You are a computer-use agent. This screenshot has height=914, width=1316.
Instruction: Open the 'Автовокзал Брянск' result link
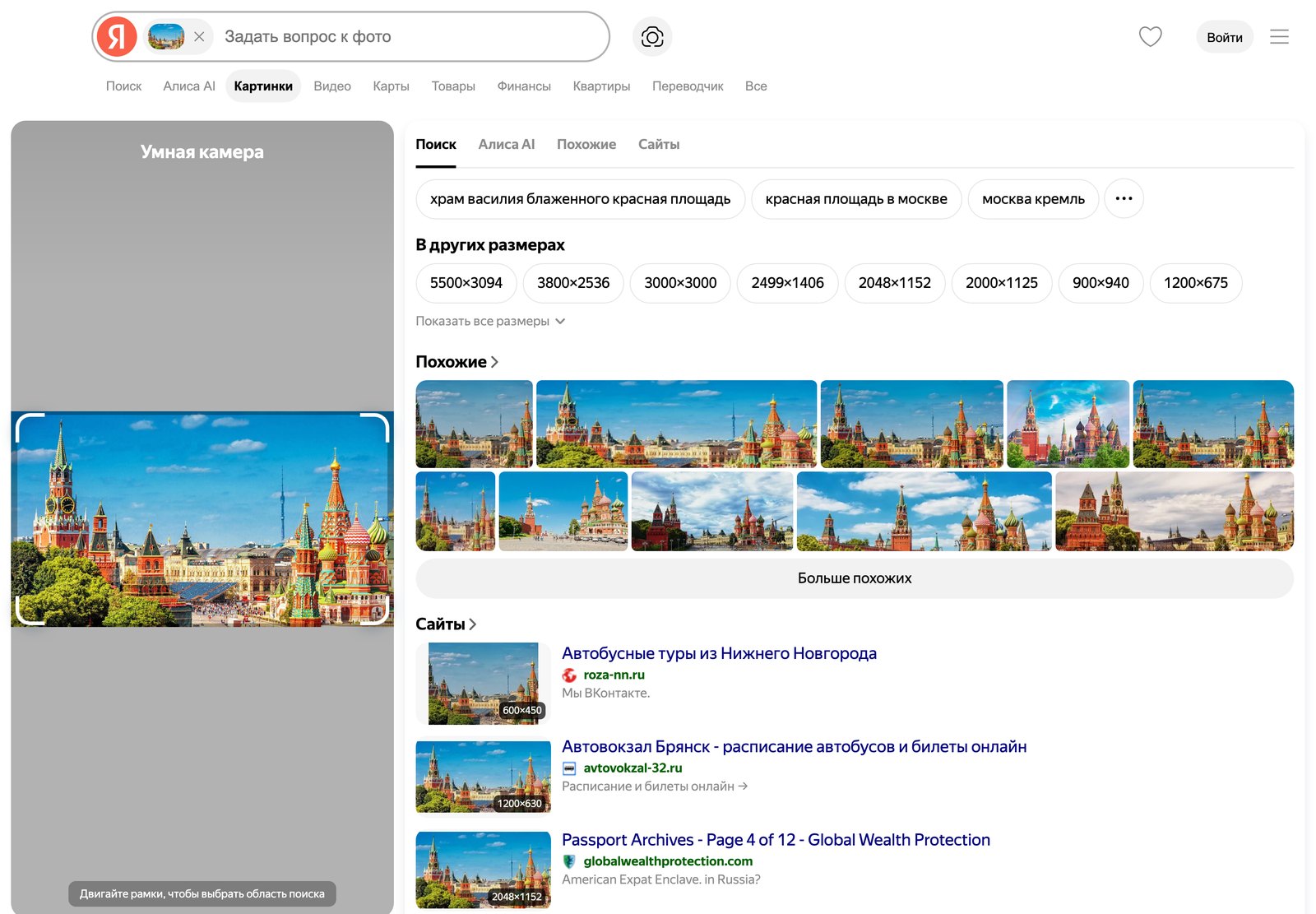794,747
